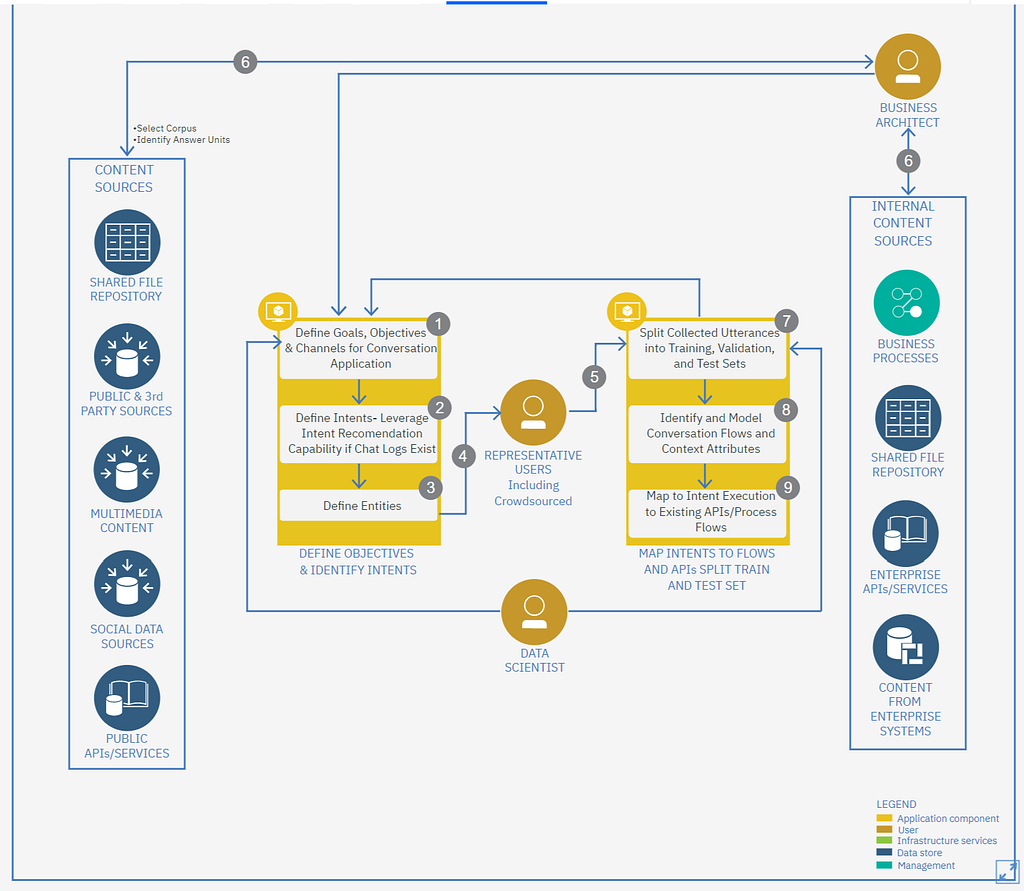The width and height of the screenshot is (1024, 891).
Task: Click "Map to Intent Execution" step box
Action: [x=707, y=512]
